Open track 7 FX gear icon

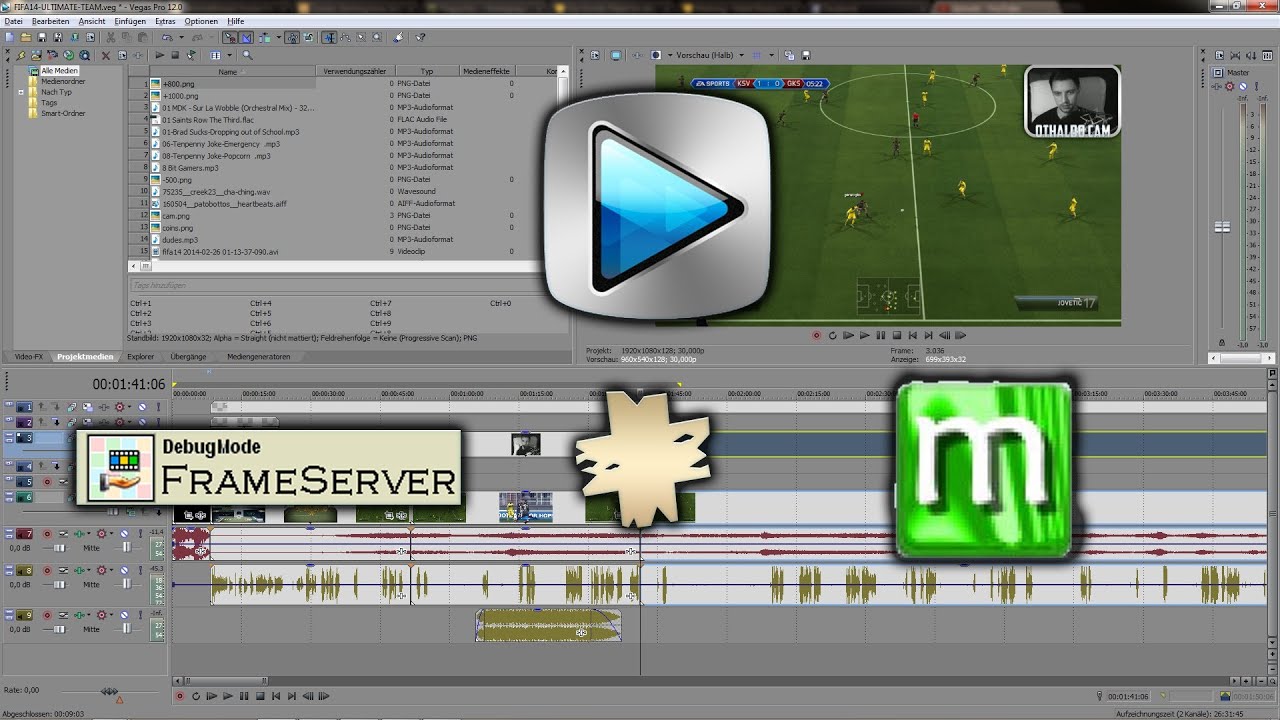(x=101, y=533)
